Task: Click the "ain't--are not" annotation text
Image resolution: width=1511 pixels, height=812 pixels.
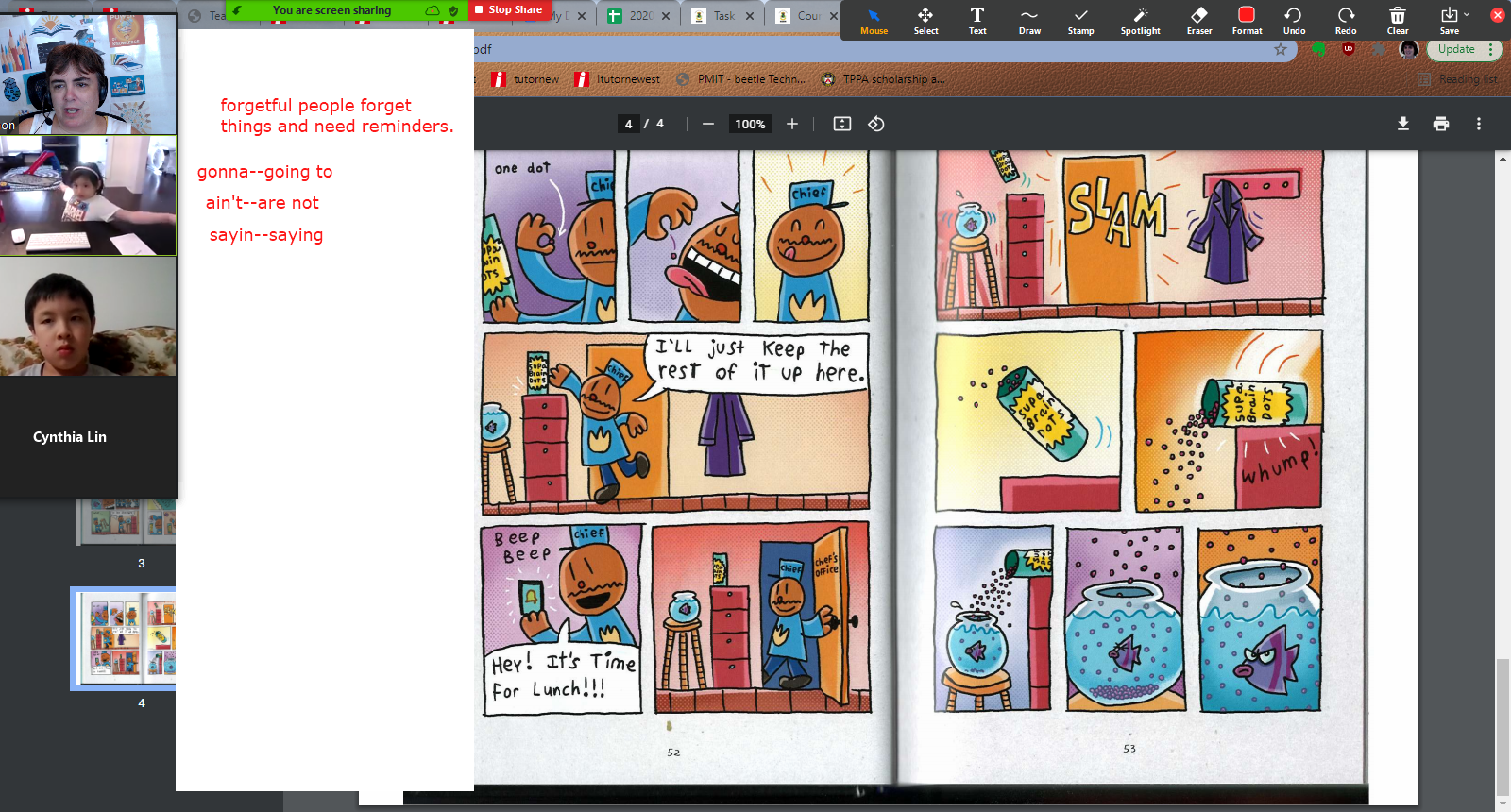Action: pos(263,203)
